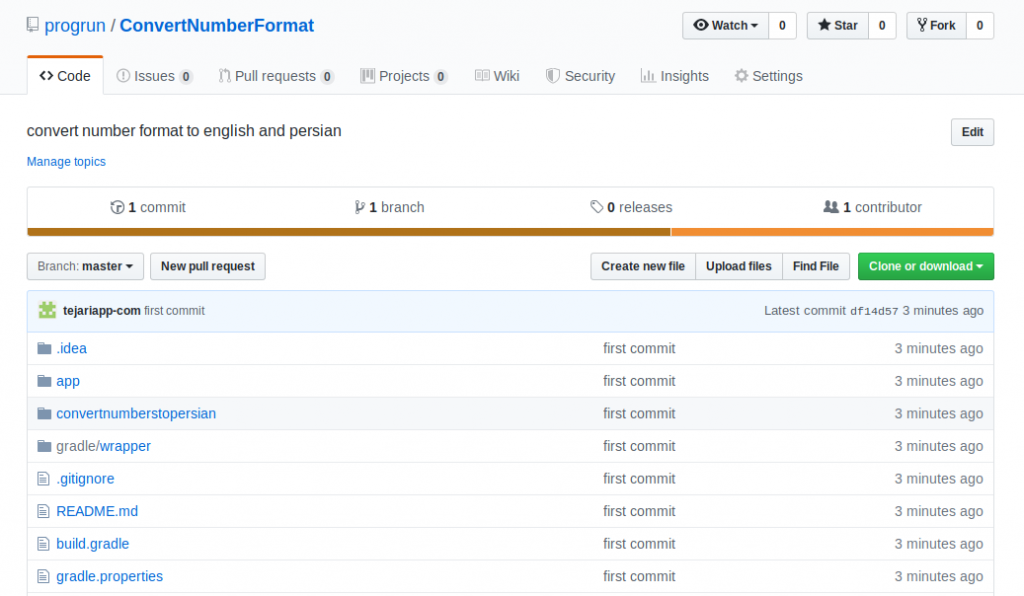This screenshot has width=1024, height=596.
Task: Click the tejariapp-com author name
Action: pyautogui.click(x=101, y=311)
